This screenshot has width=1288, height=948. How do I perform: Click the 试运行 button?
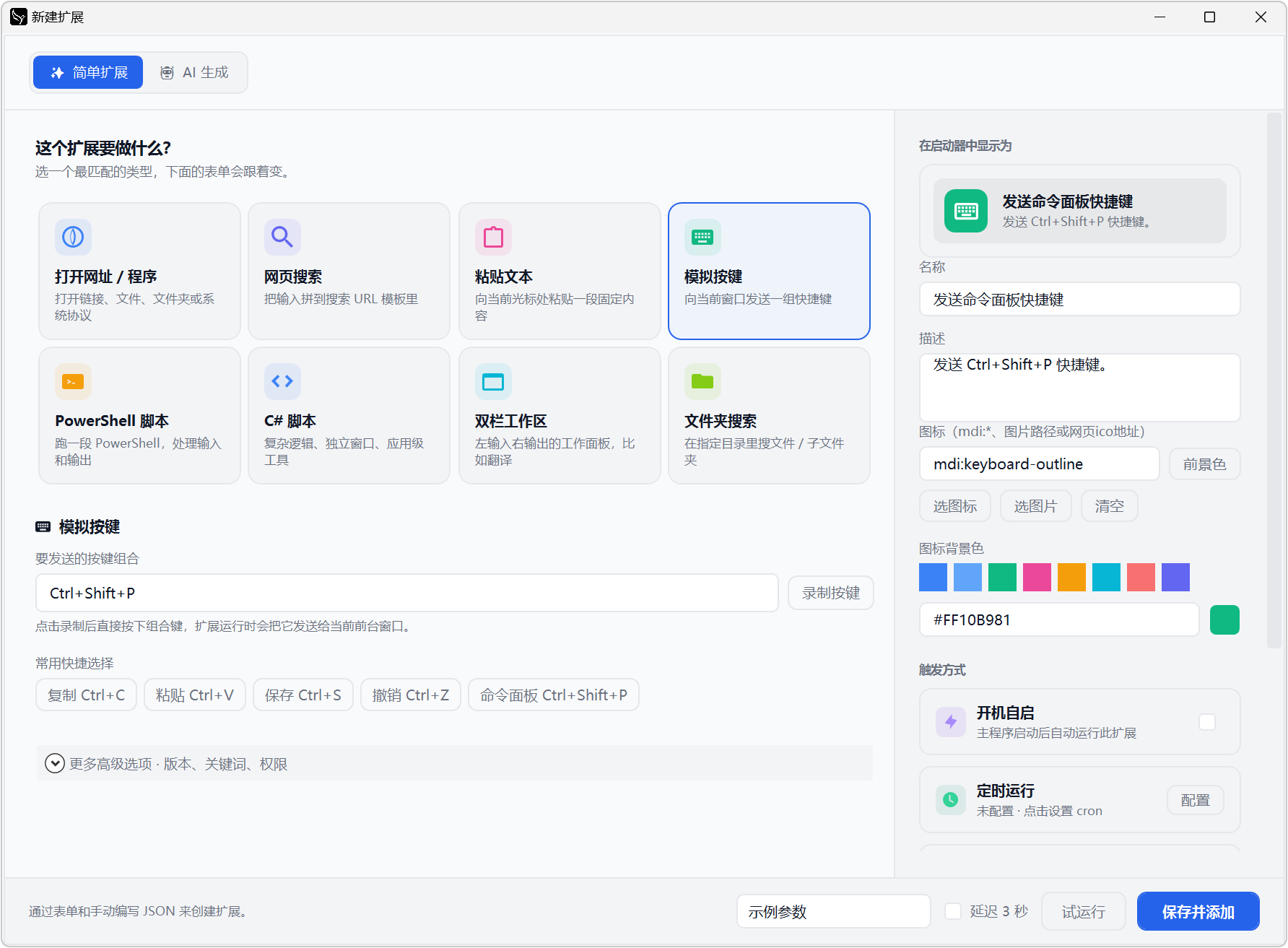tap(1084, 911)
